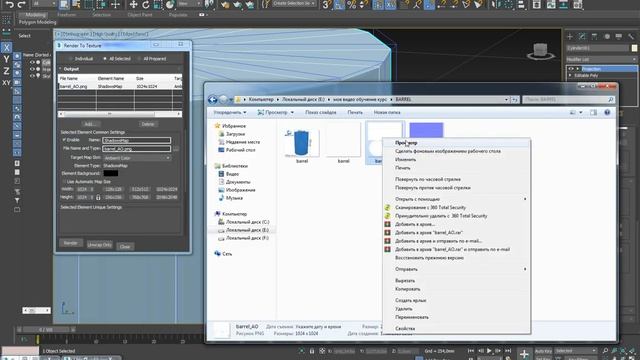Switch to the Freeform ribbon tab
This screenshot has width=640, height=360.
tap(67, 15)
